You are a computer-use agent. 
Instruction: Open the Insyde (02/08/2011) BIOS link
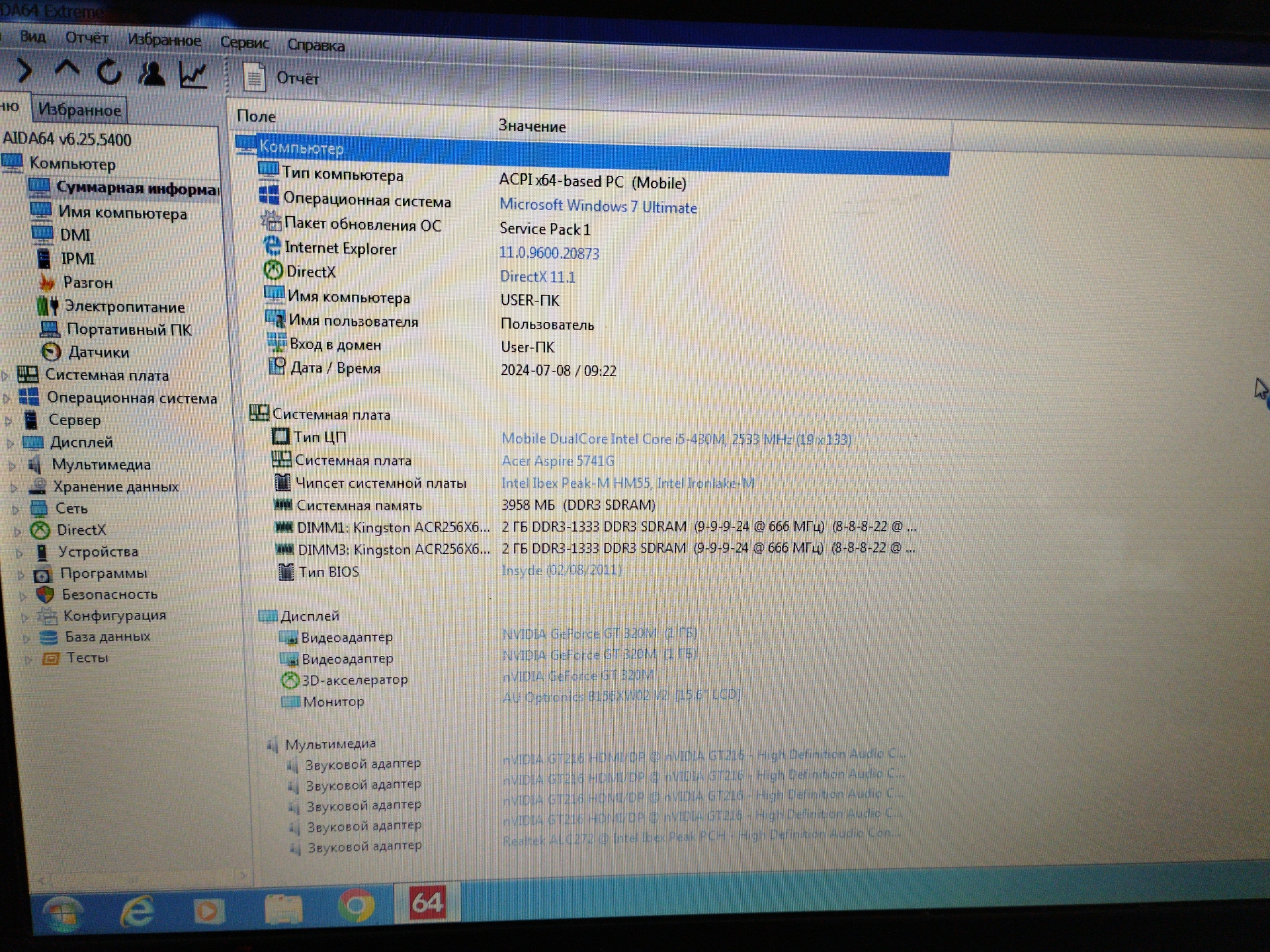pyautogui.click(x=562, y=570)
